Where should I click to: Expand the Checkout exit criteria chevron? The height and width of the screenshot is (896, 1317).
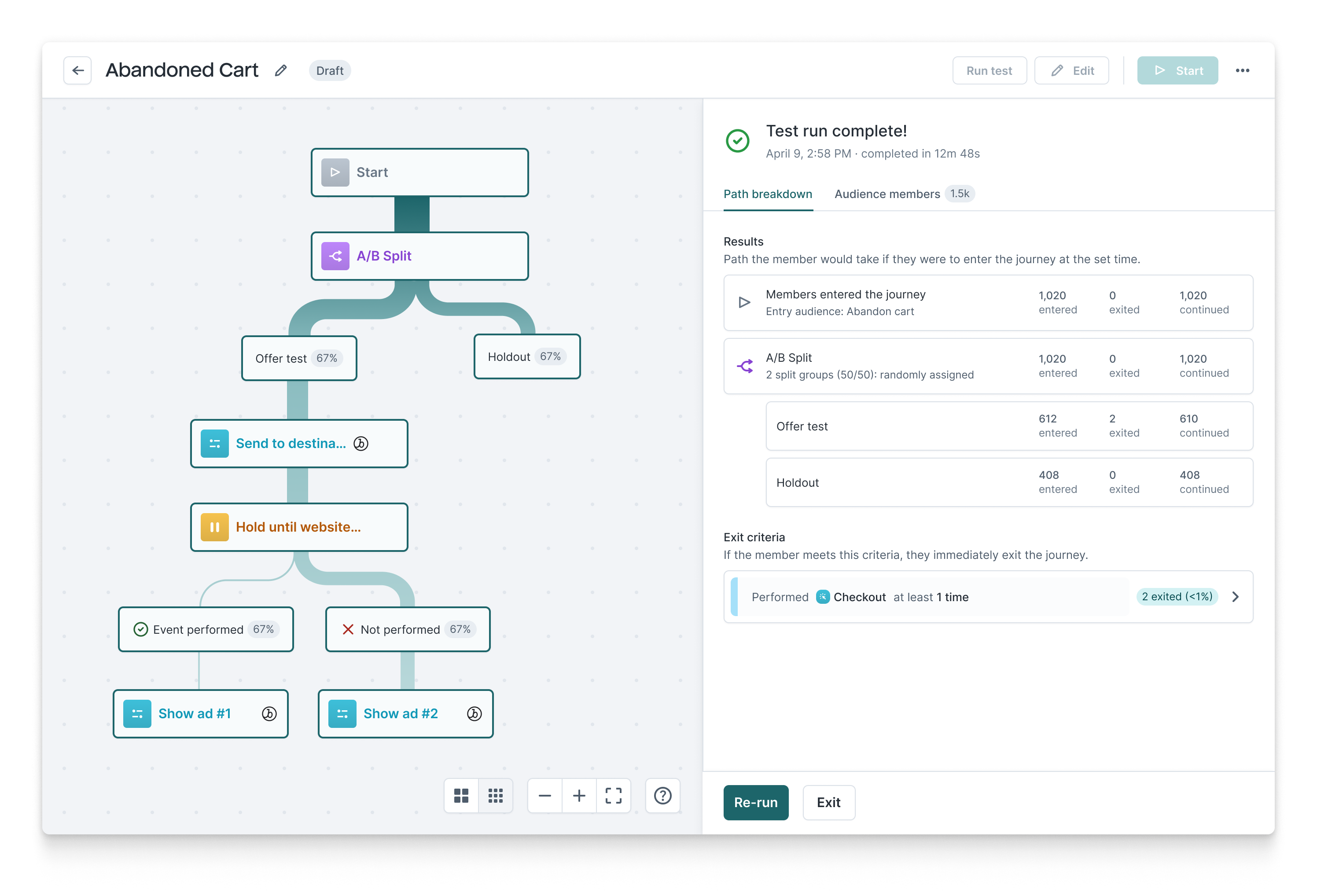[1236, 597]
